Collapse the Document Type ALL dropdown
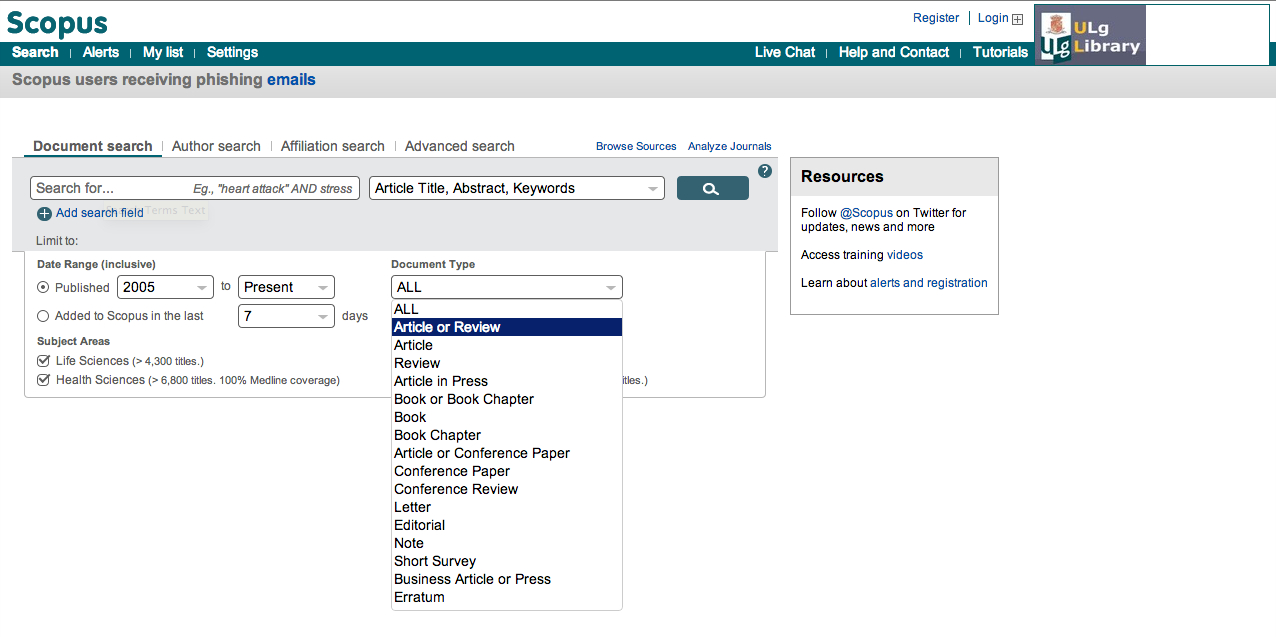This screenshot has height=637, width=1276. pos(507,287)
